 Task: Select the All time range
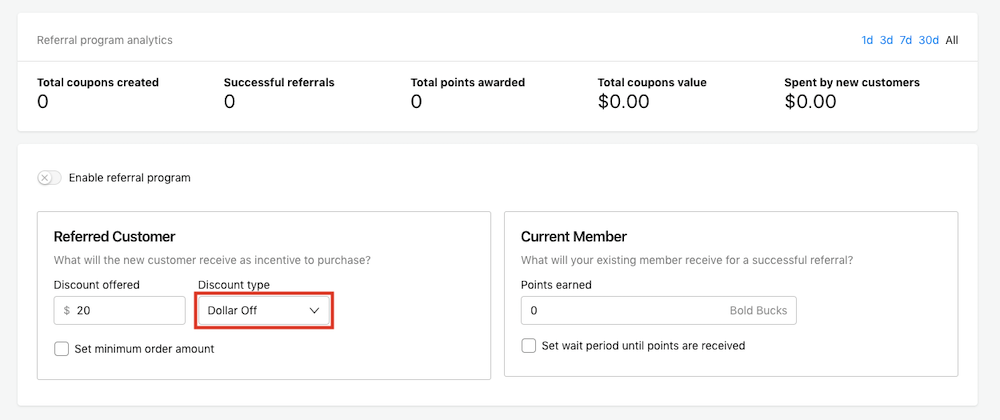tap(952, 40)
